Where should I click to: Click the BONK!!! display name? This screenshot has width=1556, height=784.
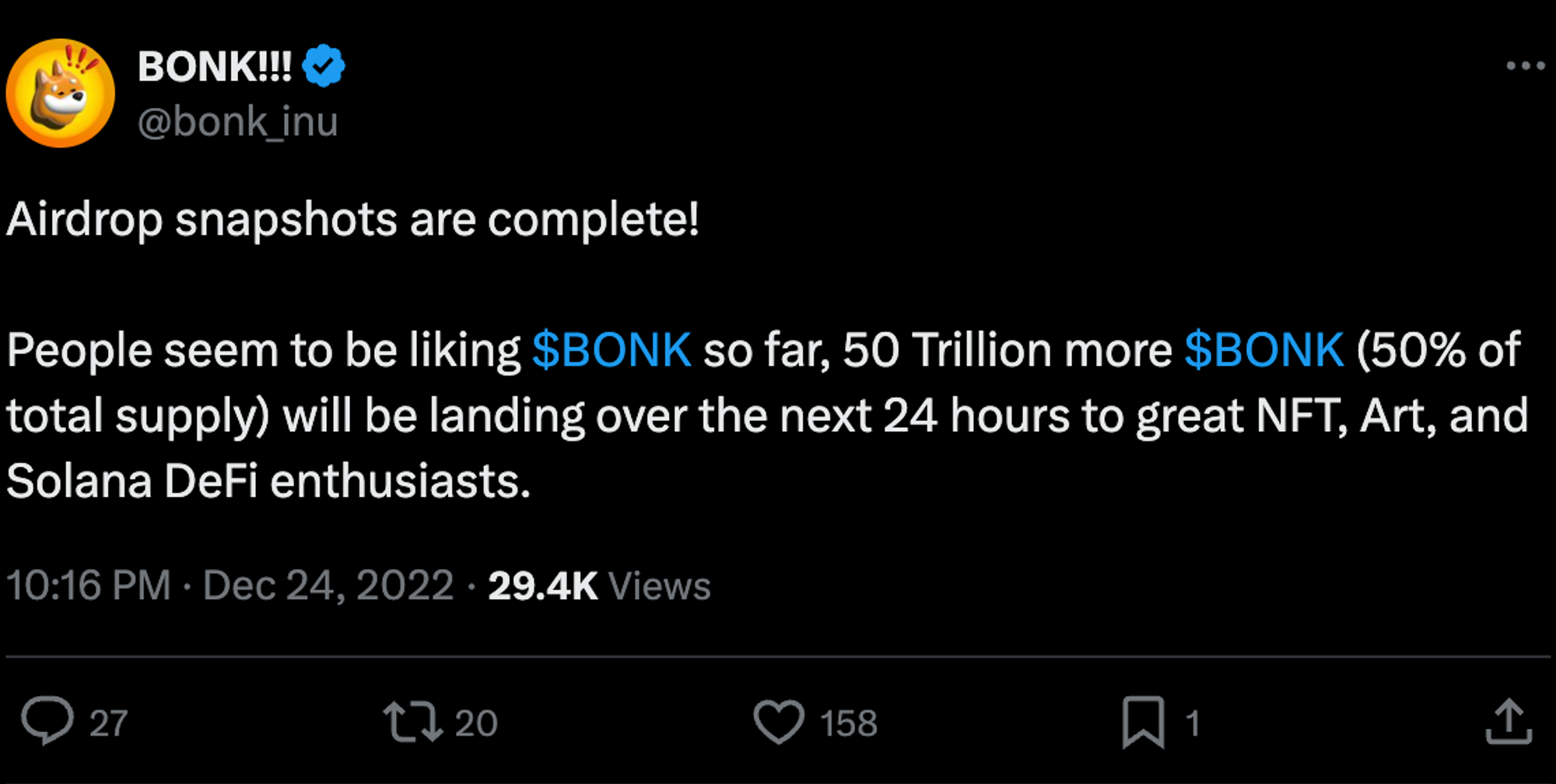click(x=215, y=67)
